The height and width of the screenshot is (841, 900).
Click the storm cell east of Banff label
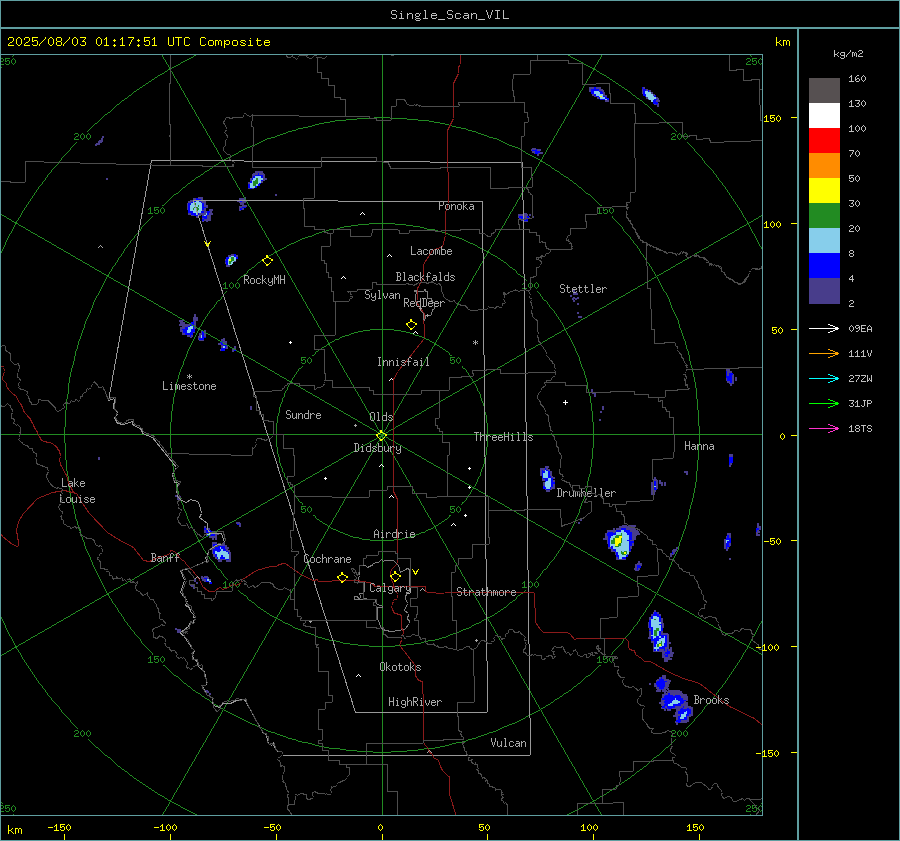coord(220,552)
